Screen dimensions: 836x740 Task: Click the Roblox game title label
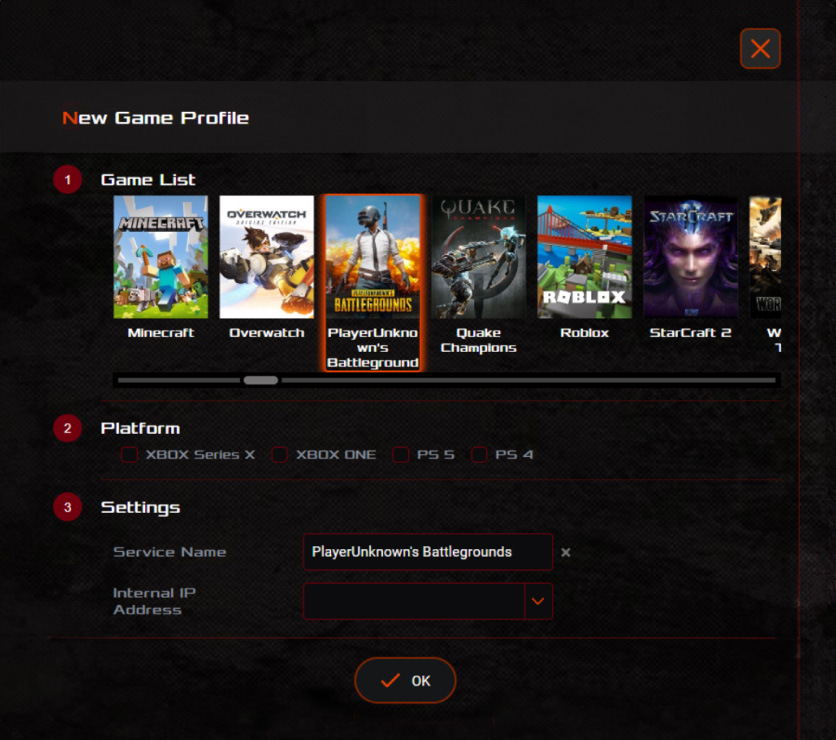[x=584, y=333]
